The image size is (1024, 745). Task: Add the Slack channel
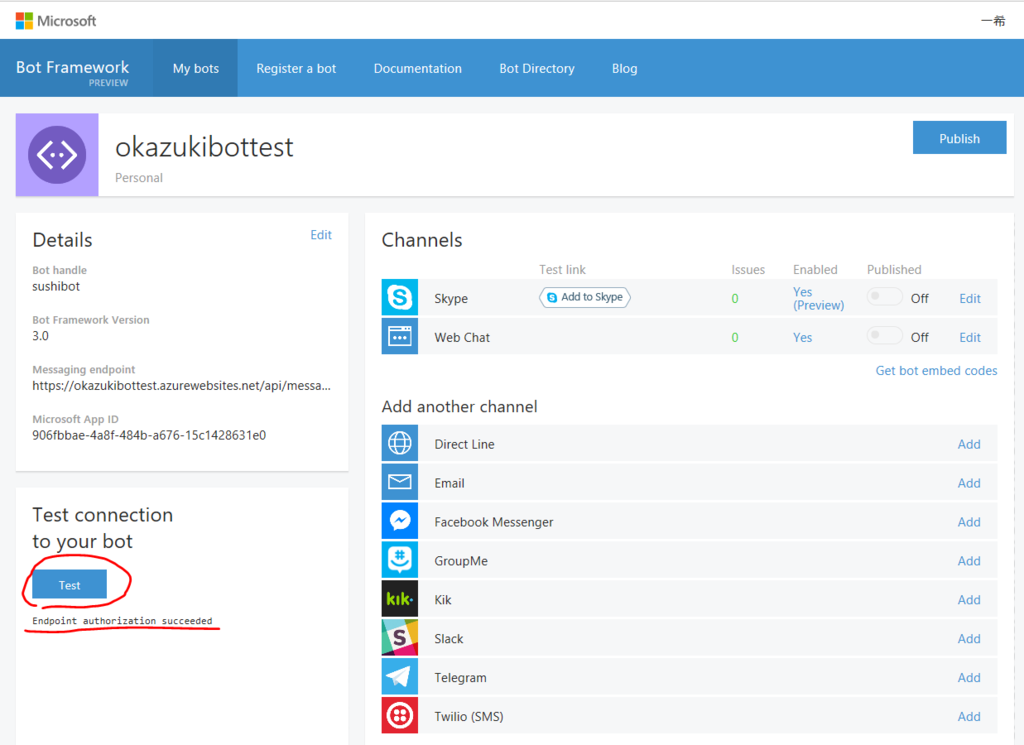[968, 639]
